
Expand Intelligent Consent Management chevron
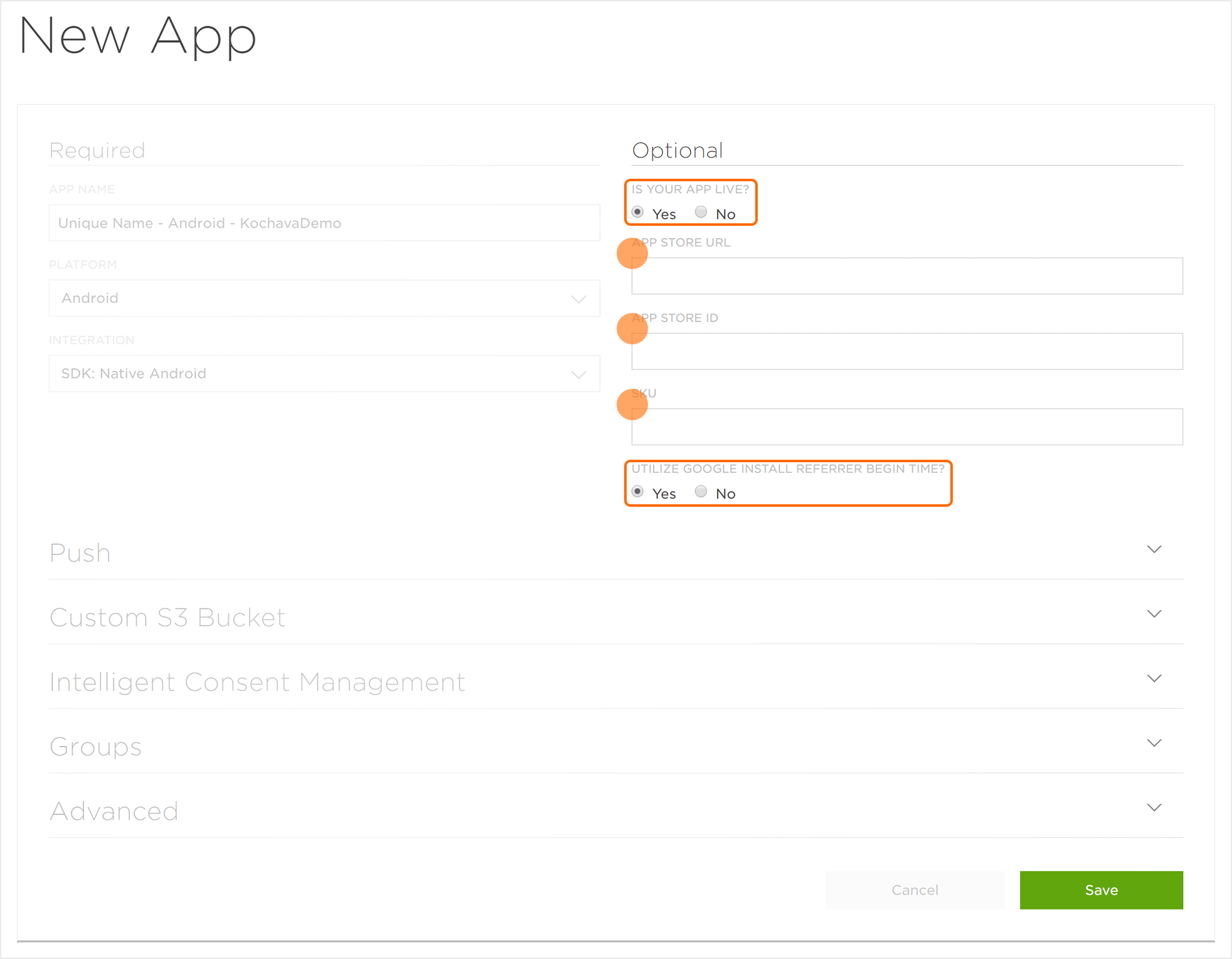(1154, 679)
